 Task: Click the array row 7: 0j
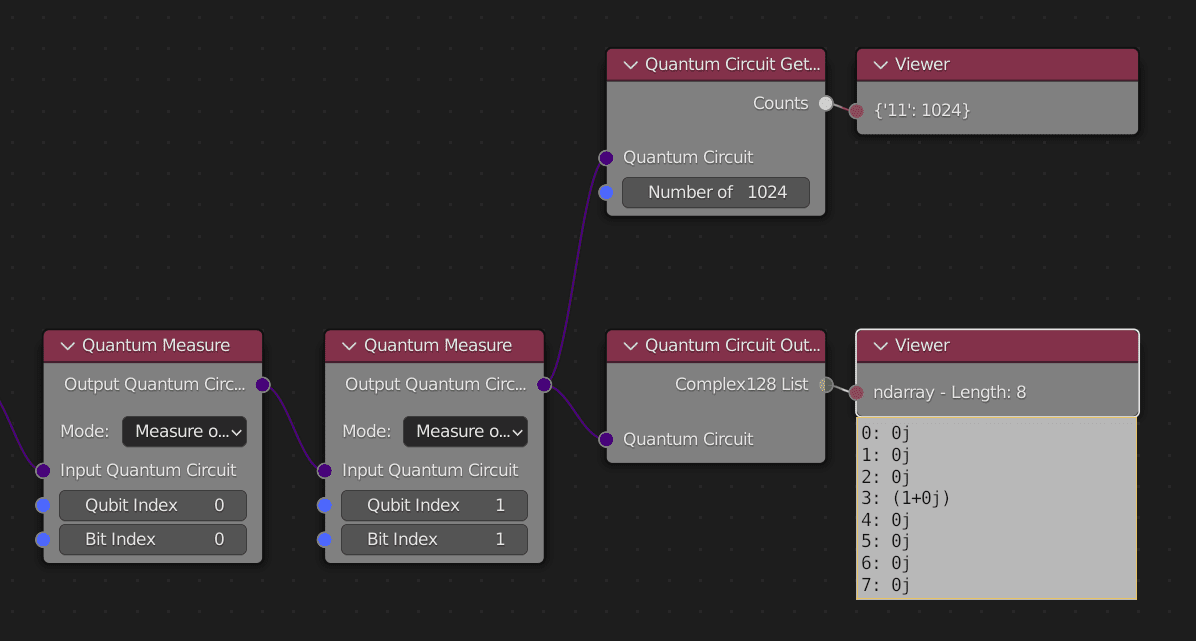(x=886, y=586)
